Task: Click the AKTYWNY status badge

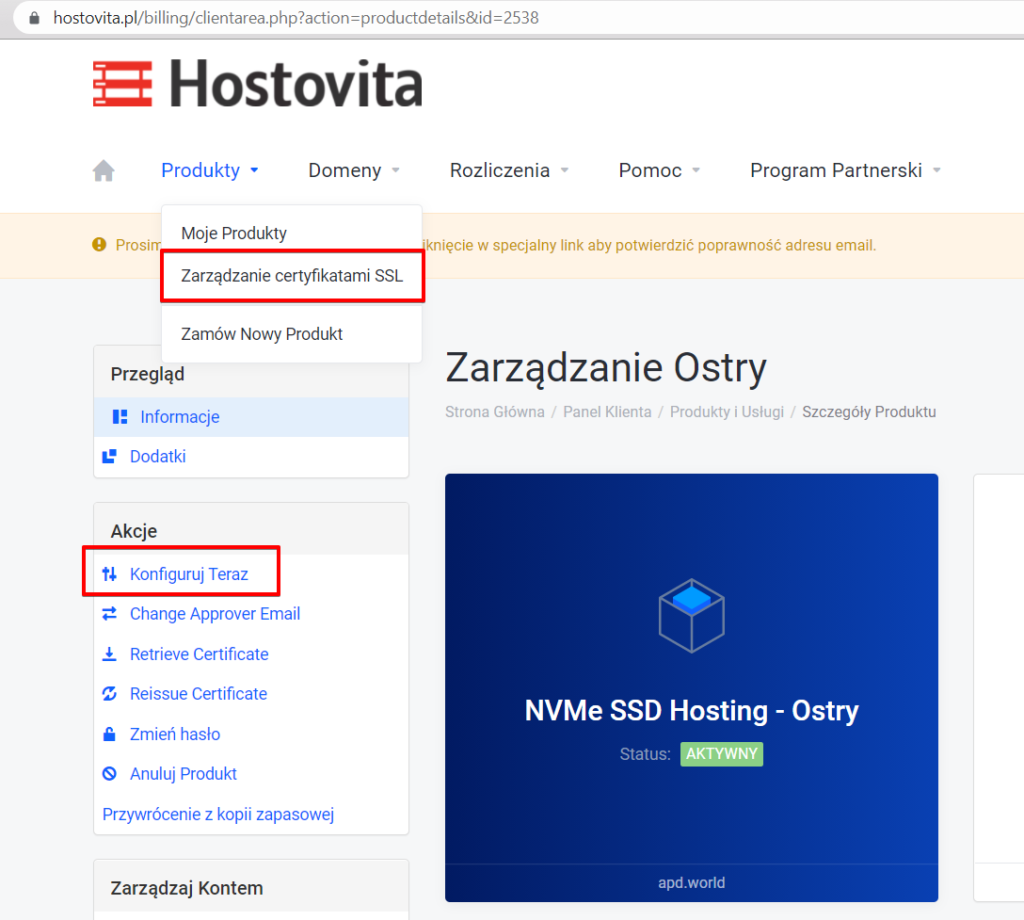Action: click(722, 754)
